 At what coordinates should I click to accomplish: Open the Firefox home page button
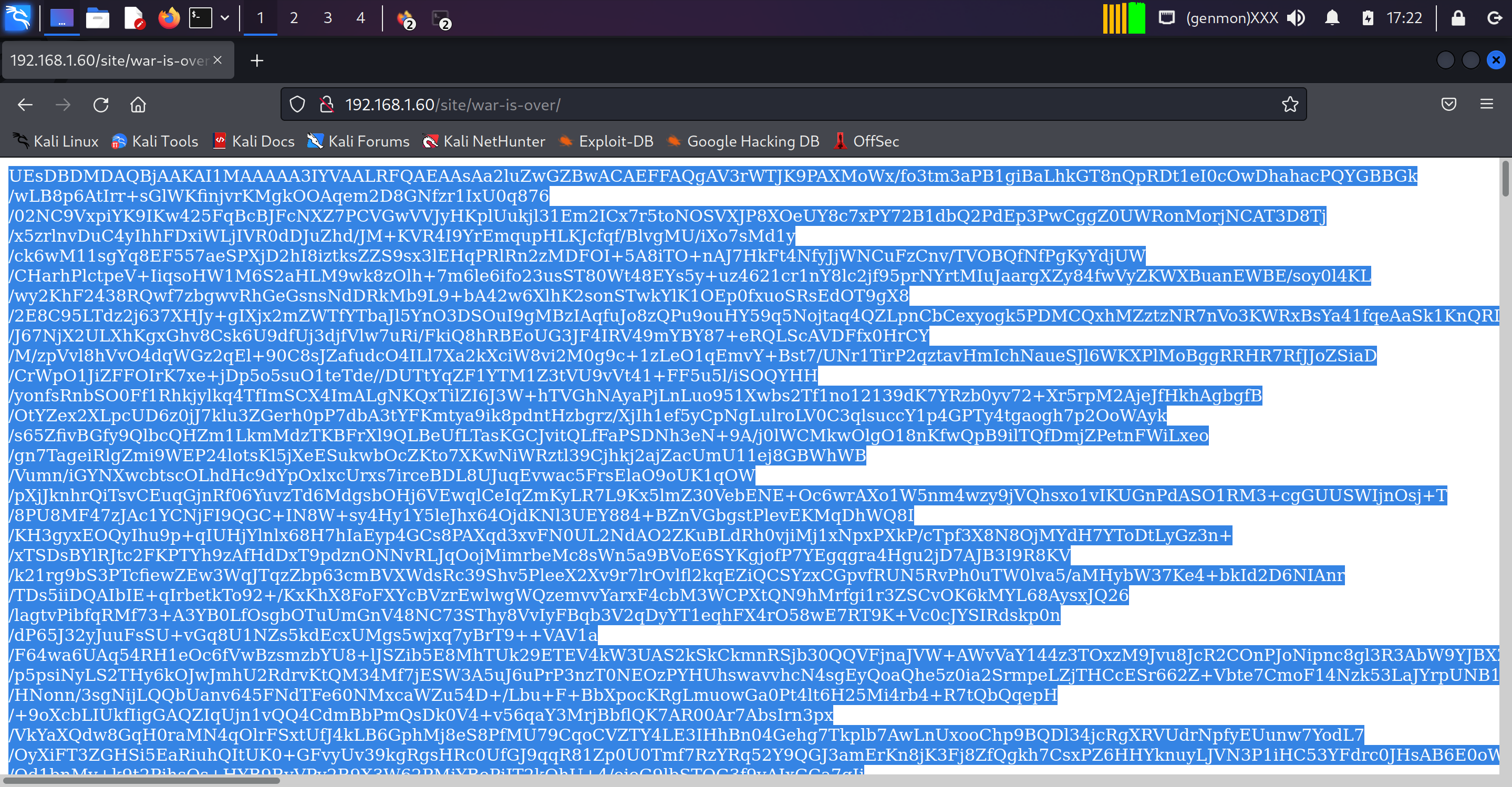click(x=138, y=105)
